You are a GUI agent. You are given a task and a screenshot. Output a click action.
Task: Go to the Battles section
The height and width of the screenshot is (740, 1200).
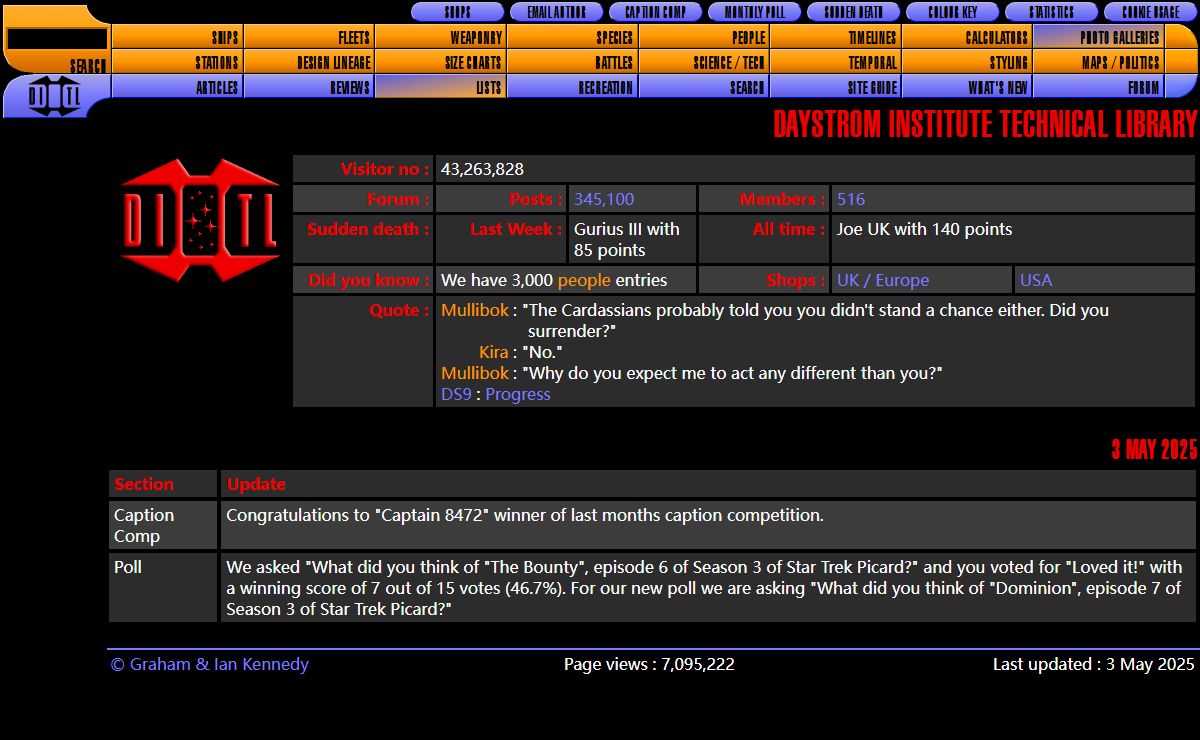tap(572, 62)
